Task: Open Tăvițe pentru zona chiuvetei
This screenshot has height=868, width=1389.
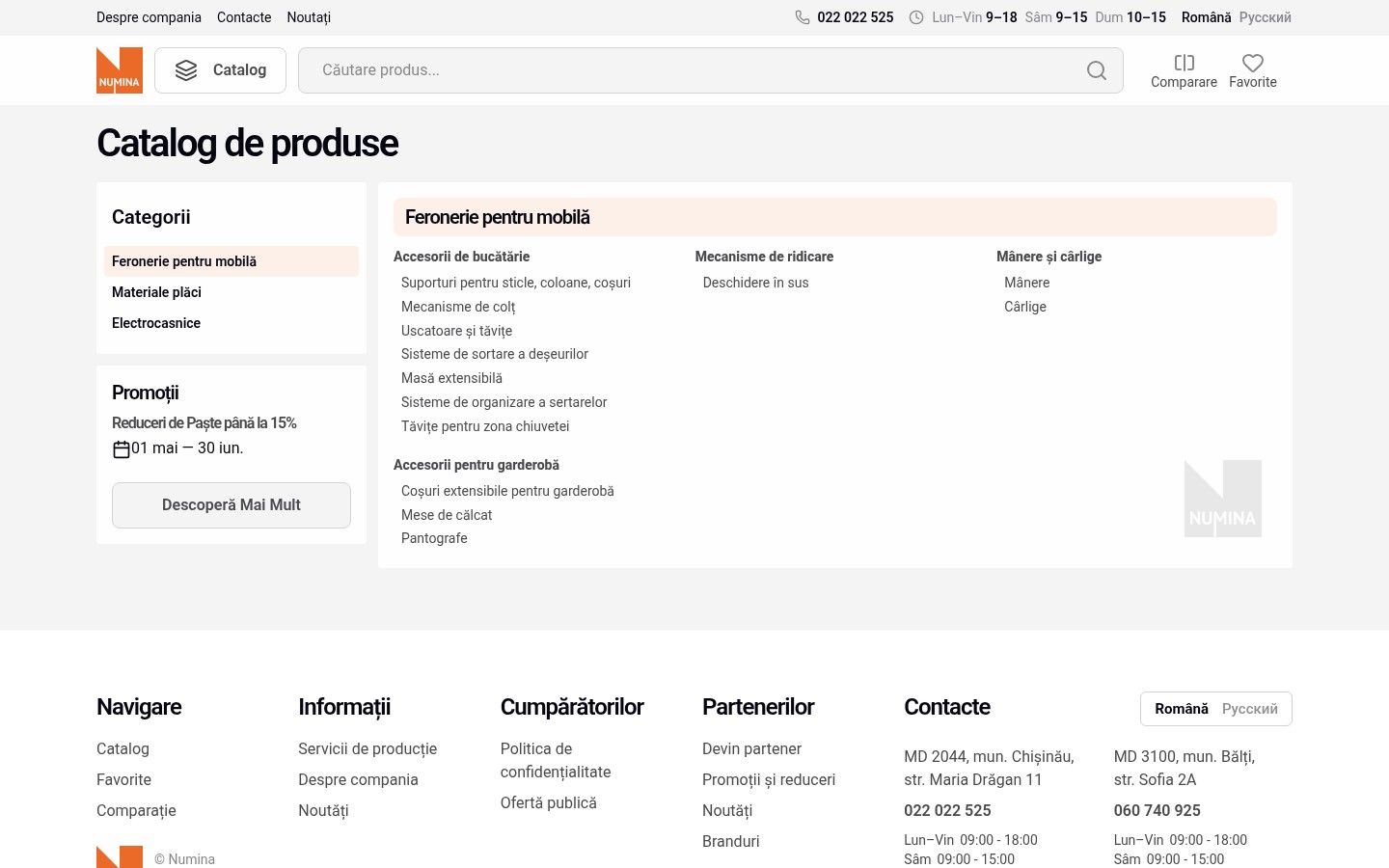Action: click(485, 426)
